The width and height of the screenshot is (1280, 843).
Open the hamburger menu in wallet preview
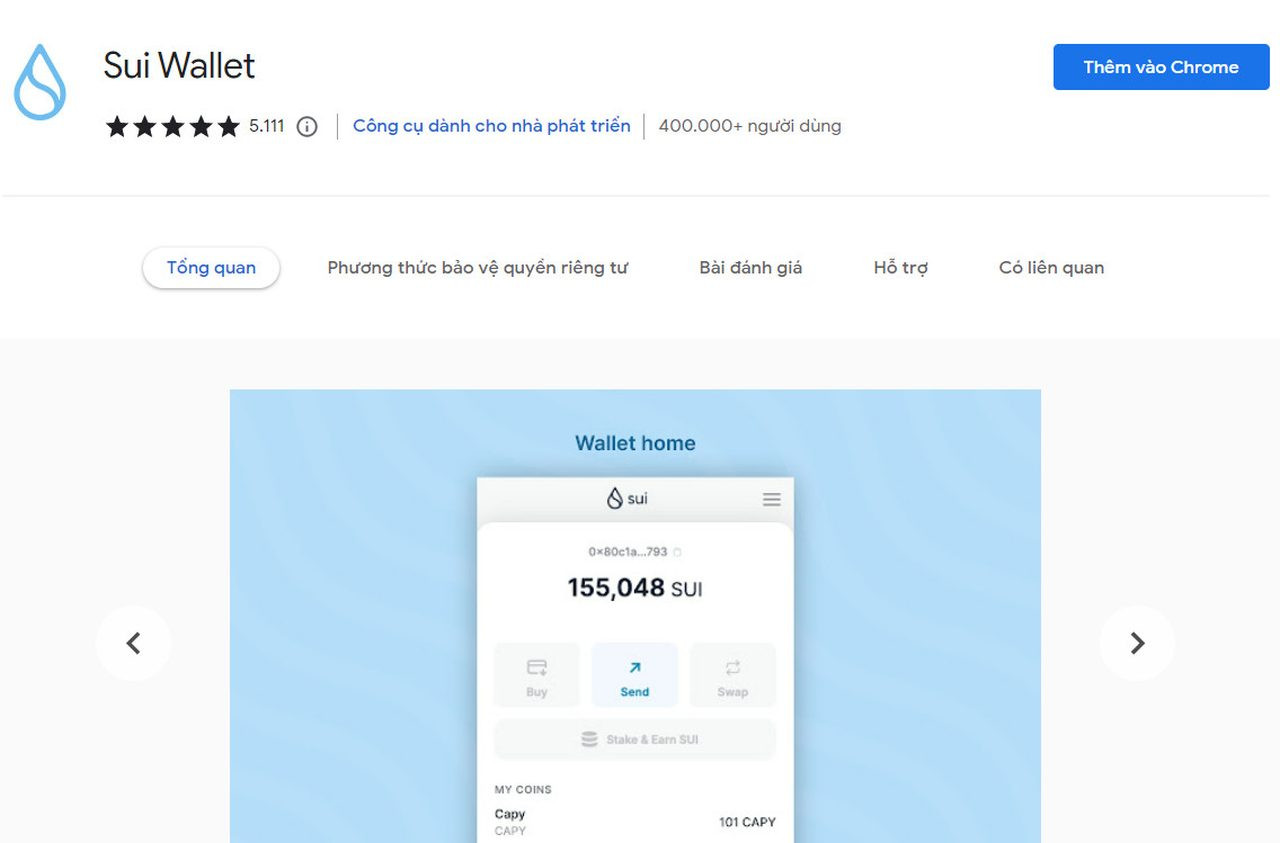(771, 499)
